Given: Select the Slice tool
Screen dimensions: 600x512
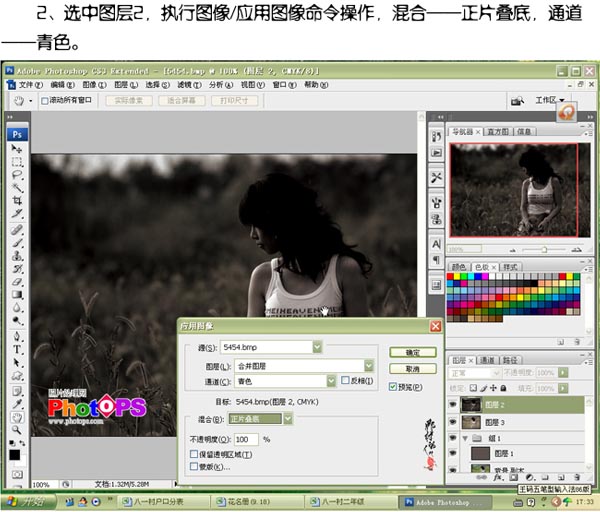Looking at the screenshot, I should point(17,214).
